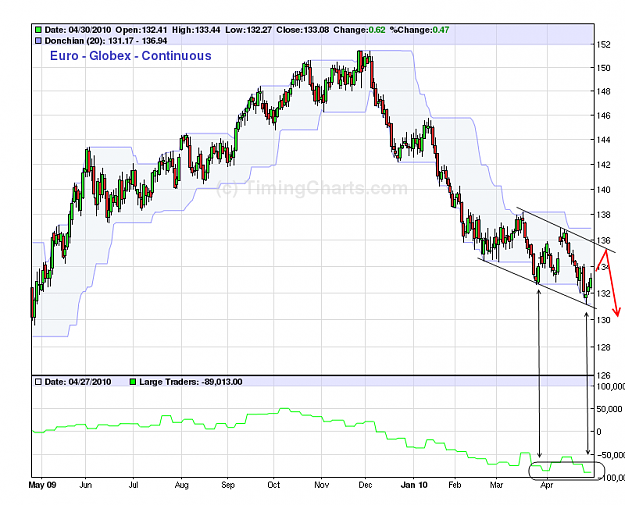The image size is (625, 505).
Task: Click the 50,000 label on Large Traders axis
Action: (609, 409)
